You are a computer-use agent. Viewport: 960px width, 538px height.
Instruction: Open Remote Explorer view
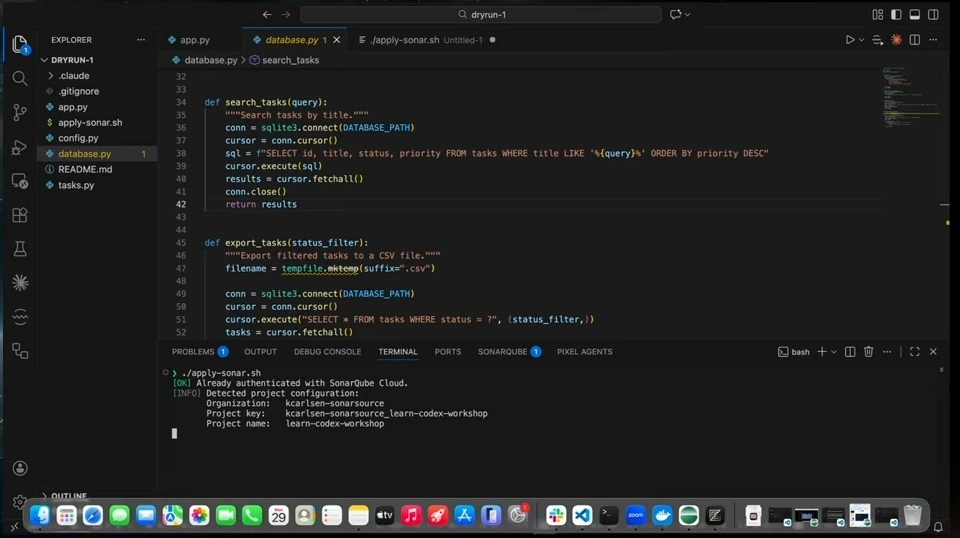click(20, 181)
